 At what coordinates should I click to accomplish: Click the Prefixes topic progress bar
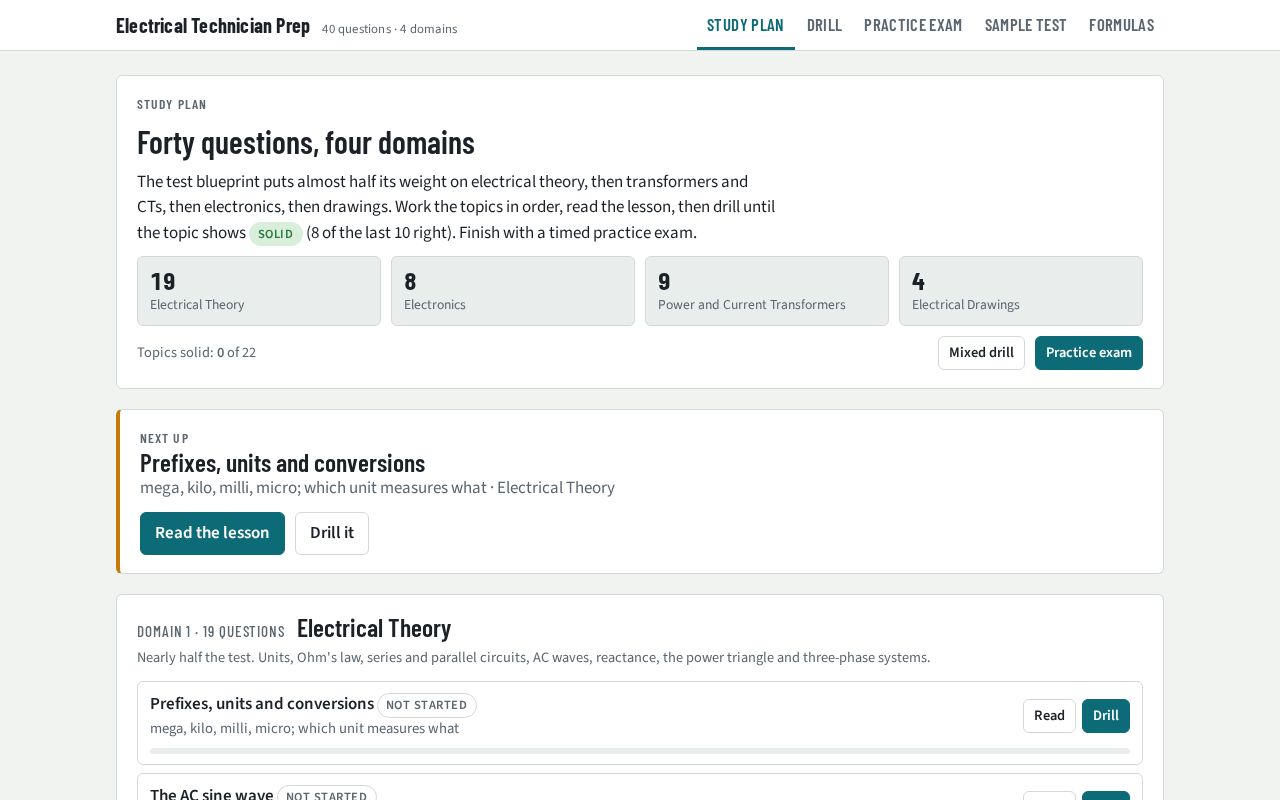(x=640, y=751)
